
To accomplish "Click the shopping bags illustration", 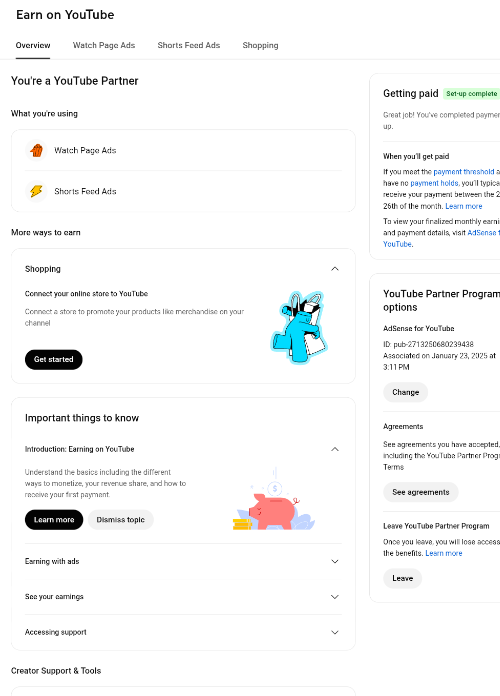I will [299, 327].
